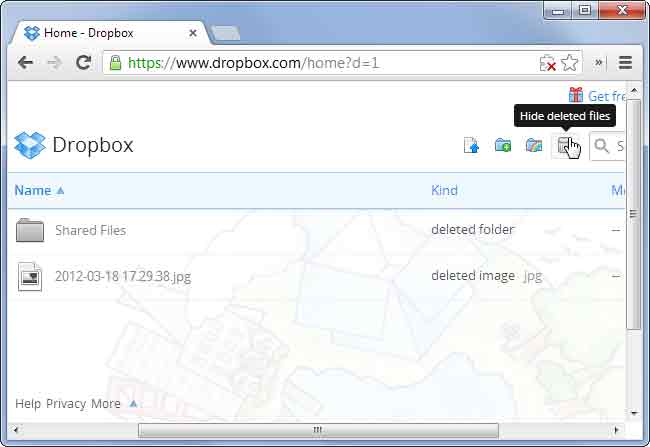Click the Upload file icon
This screenshot has width=650, height=447.
click(471, 146)
